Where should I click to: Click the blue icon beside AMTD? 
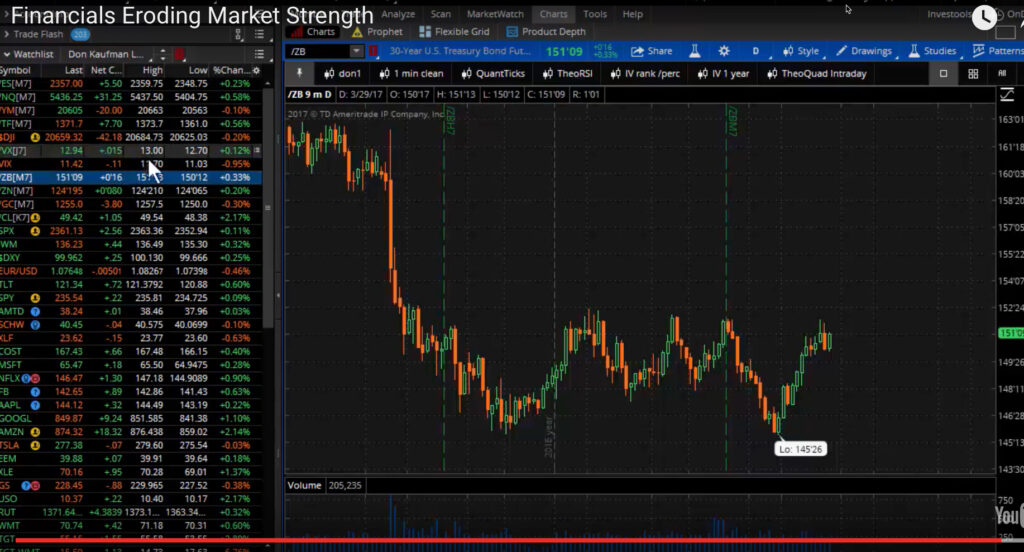[35, 312]
